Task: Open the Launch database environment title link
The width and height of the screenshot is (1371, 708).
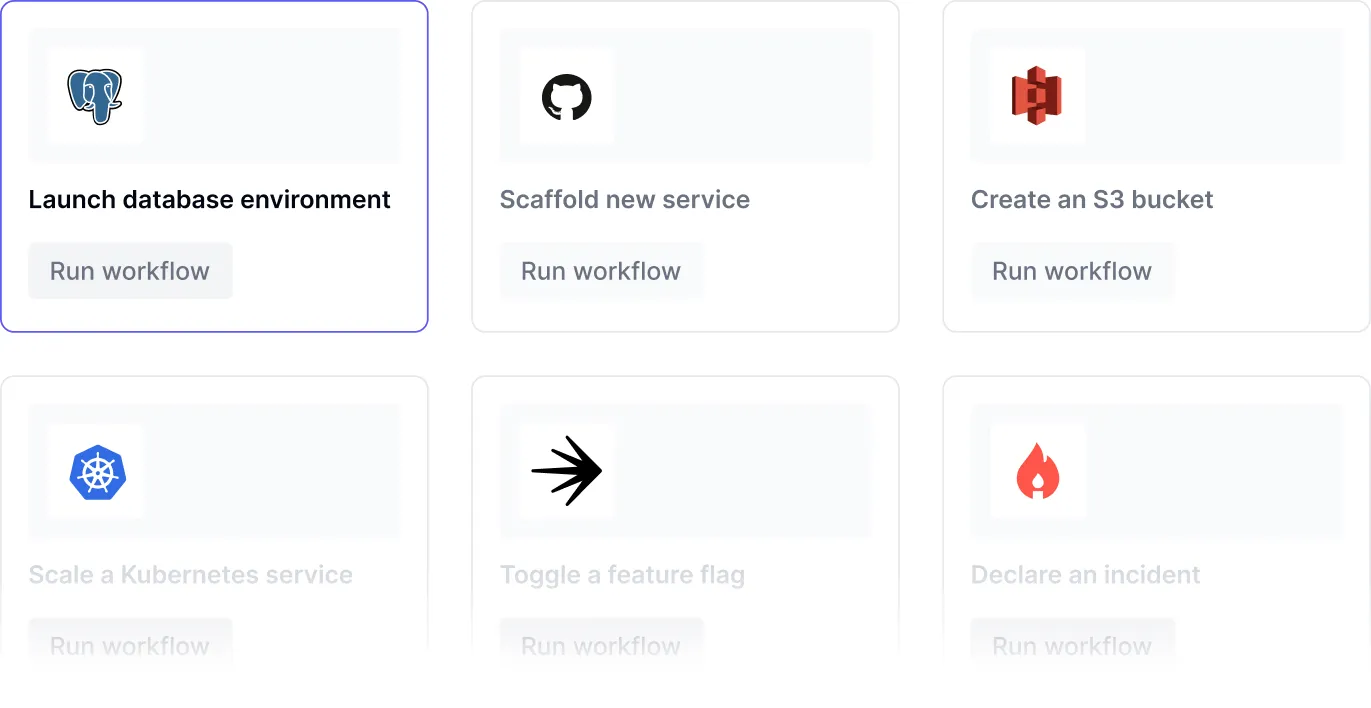Action: [x=210, y=199]
